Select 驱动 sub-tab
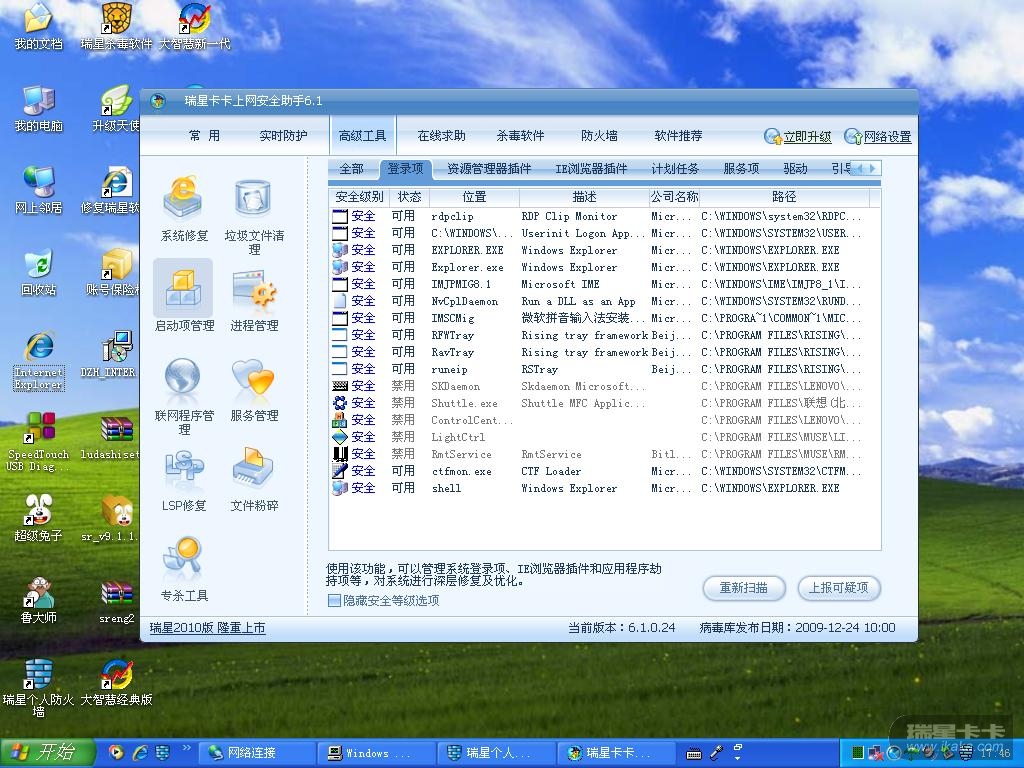Screen dimensions: 1024x768 click(x=795, y=168)
